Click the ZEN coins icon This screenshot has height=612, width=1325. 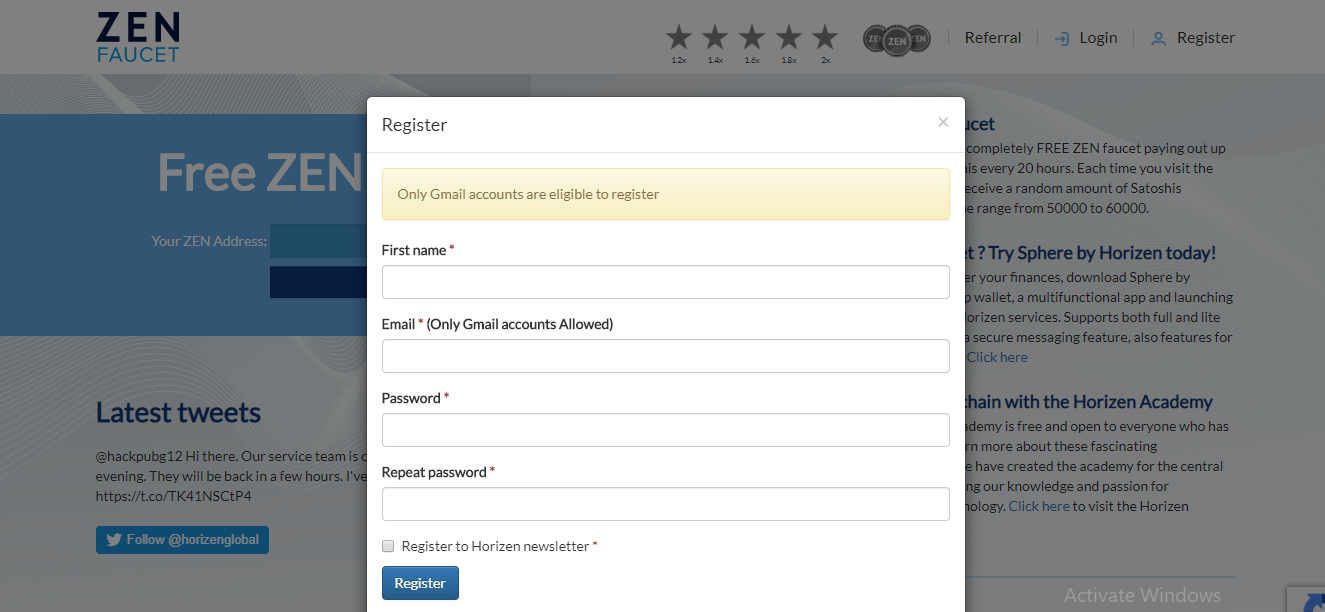[x=896, y=40]
